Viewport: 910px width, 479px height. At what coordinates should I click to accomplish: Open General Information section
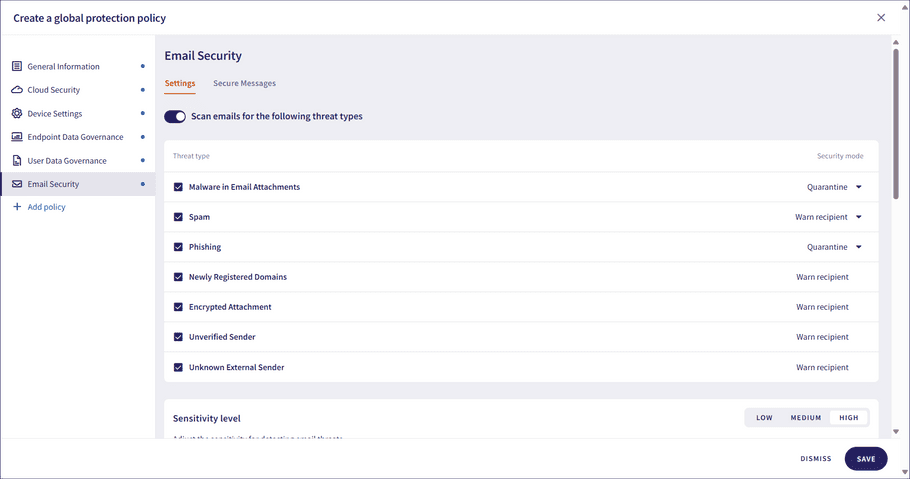pyautogui.click(x=78, y=66)
